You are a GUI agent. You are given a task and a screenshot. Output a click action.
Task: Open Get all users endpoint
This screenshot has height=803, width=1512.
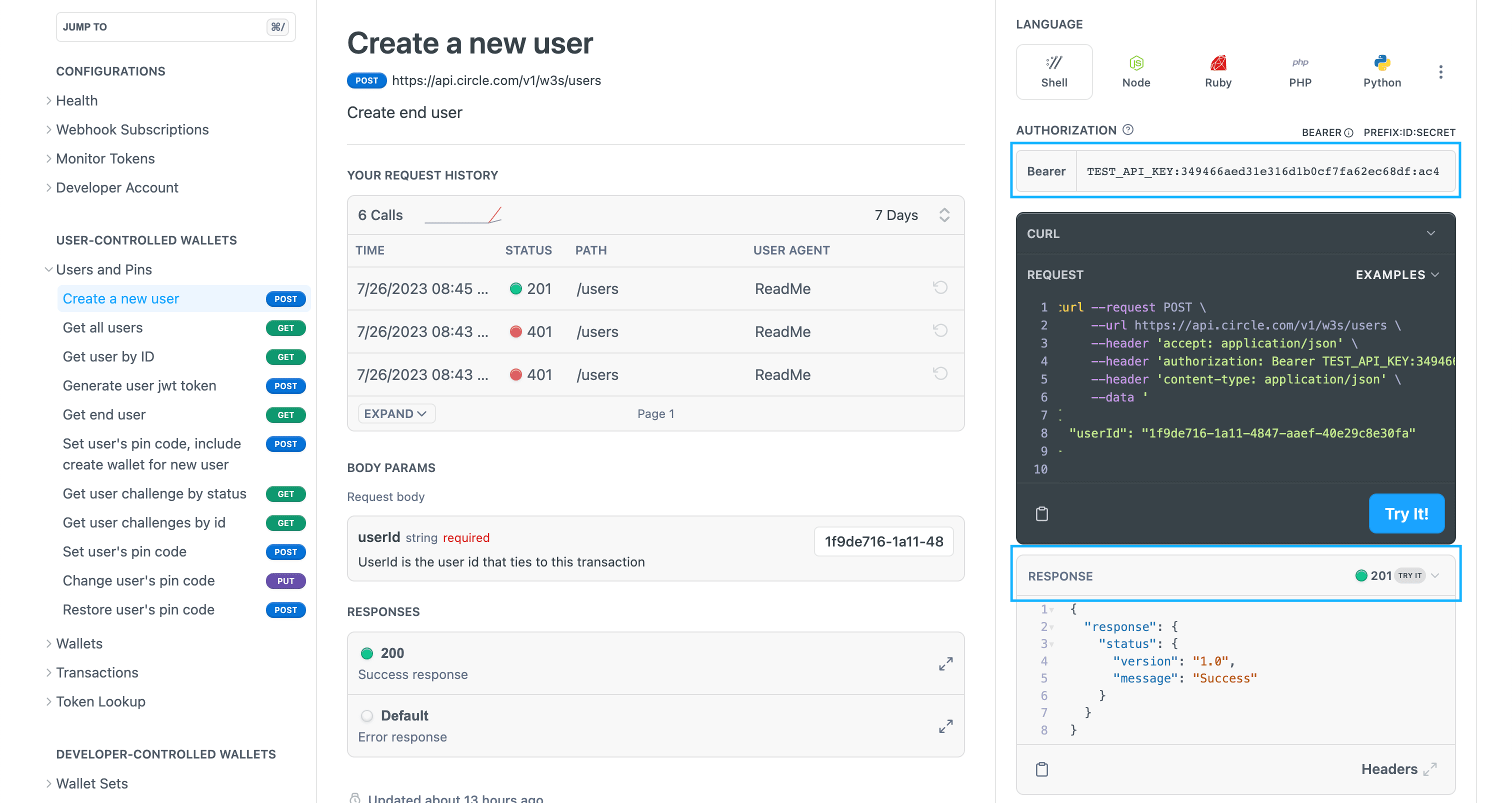[x=184, y=327]
